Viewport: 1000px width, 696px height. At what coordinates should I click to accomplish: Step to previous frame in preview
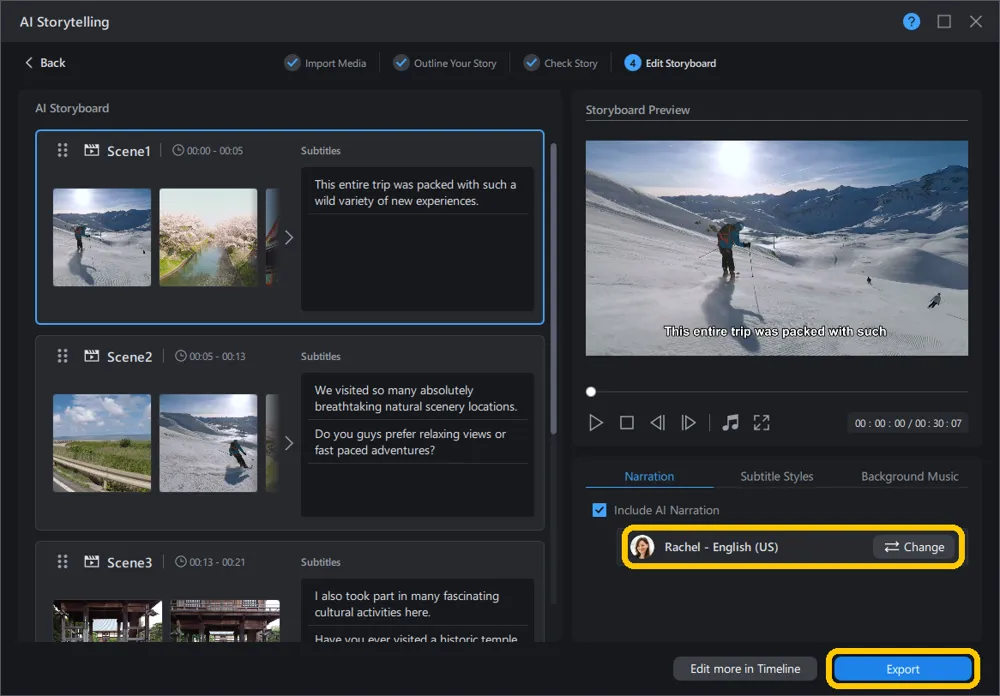coord(658,423)
